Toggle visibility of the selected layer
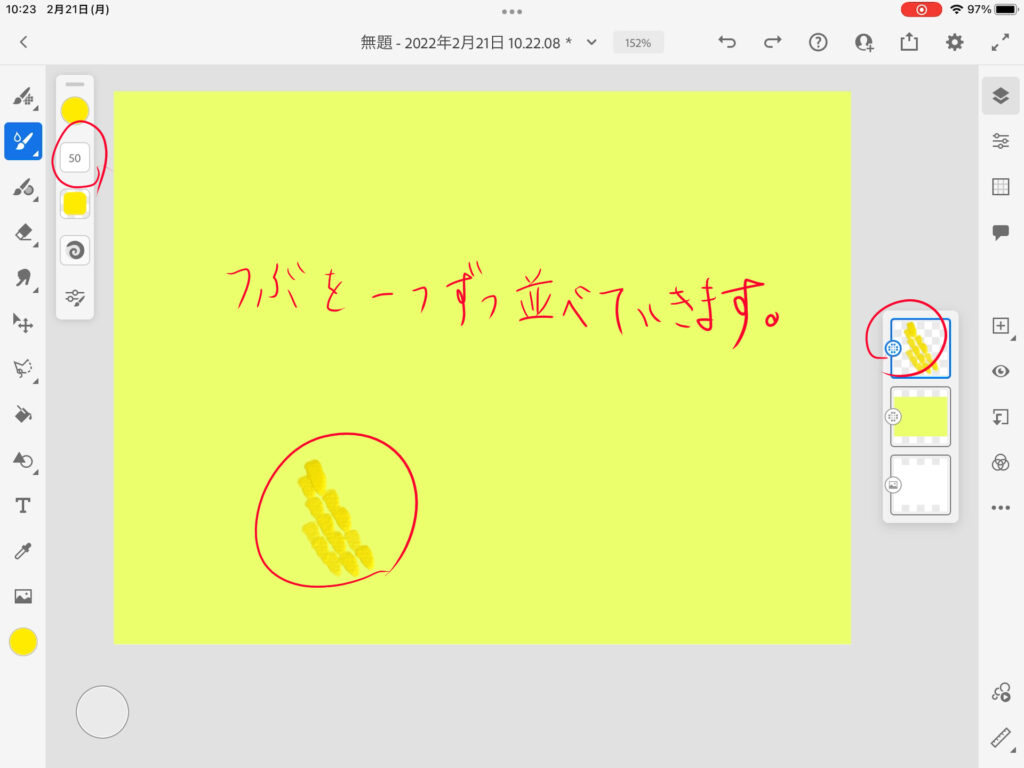 coord(1000,371)
